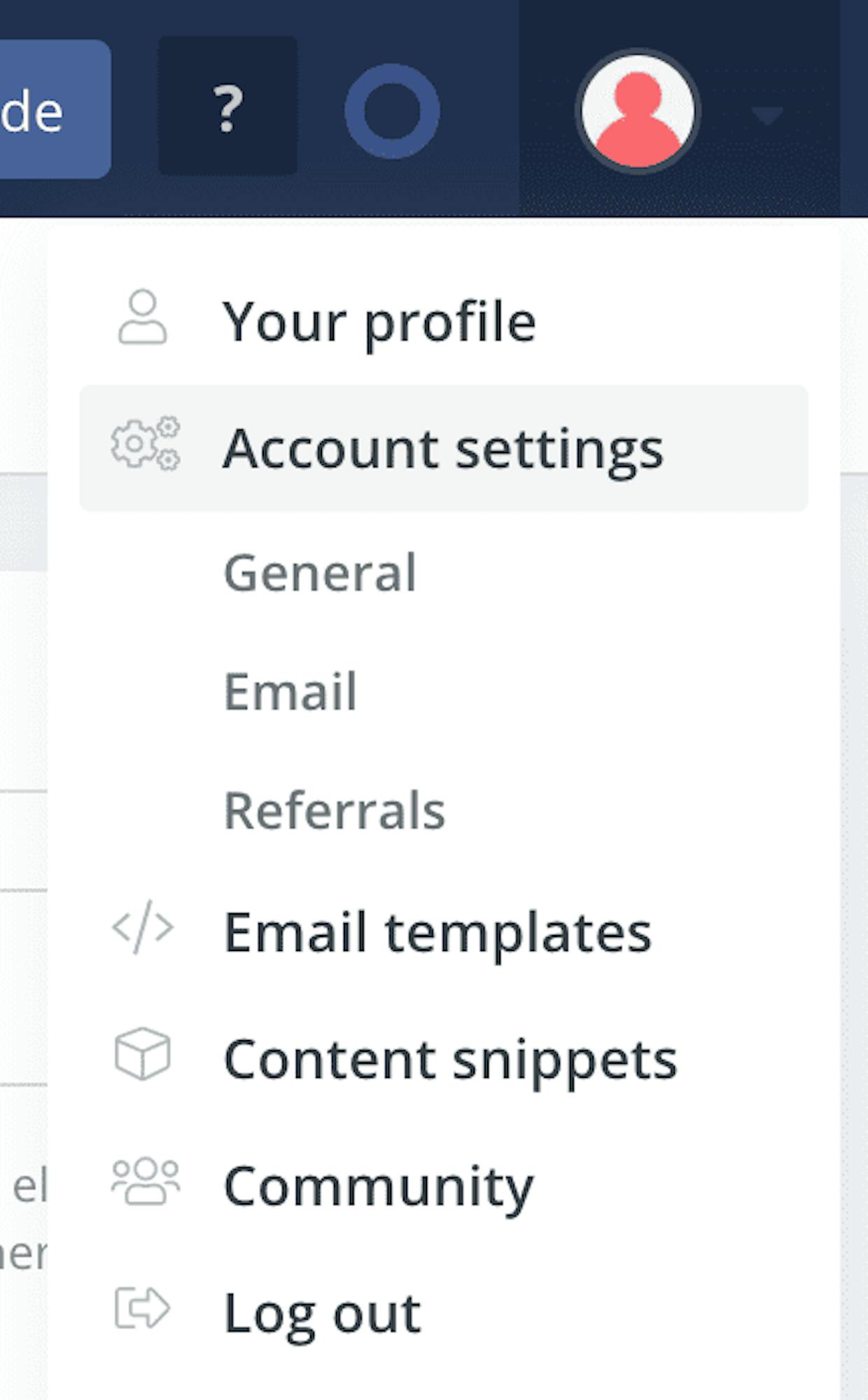Click the code brackets icon for Email templates
Viewport: 868px width, 1400px height.
click(x=143, y=928)
